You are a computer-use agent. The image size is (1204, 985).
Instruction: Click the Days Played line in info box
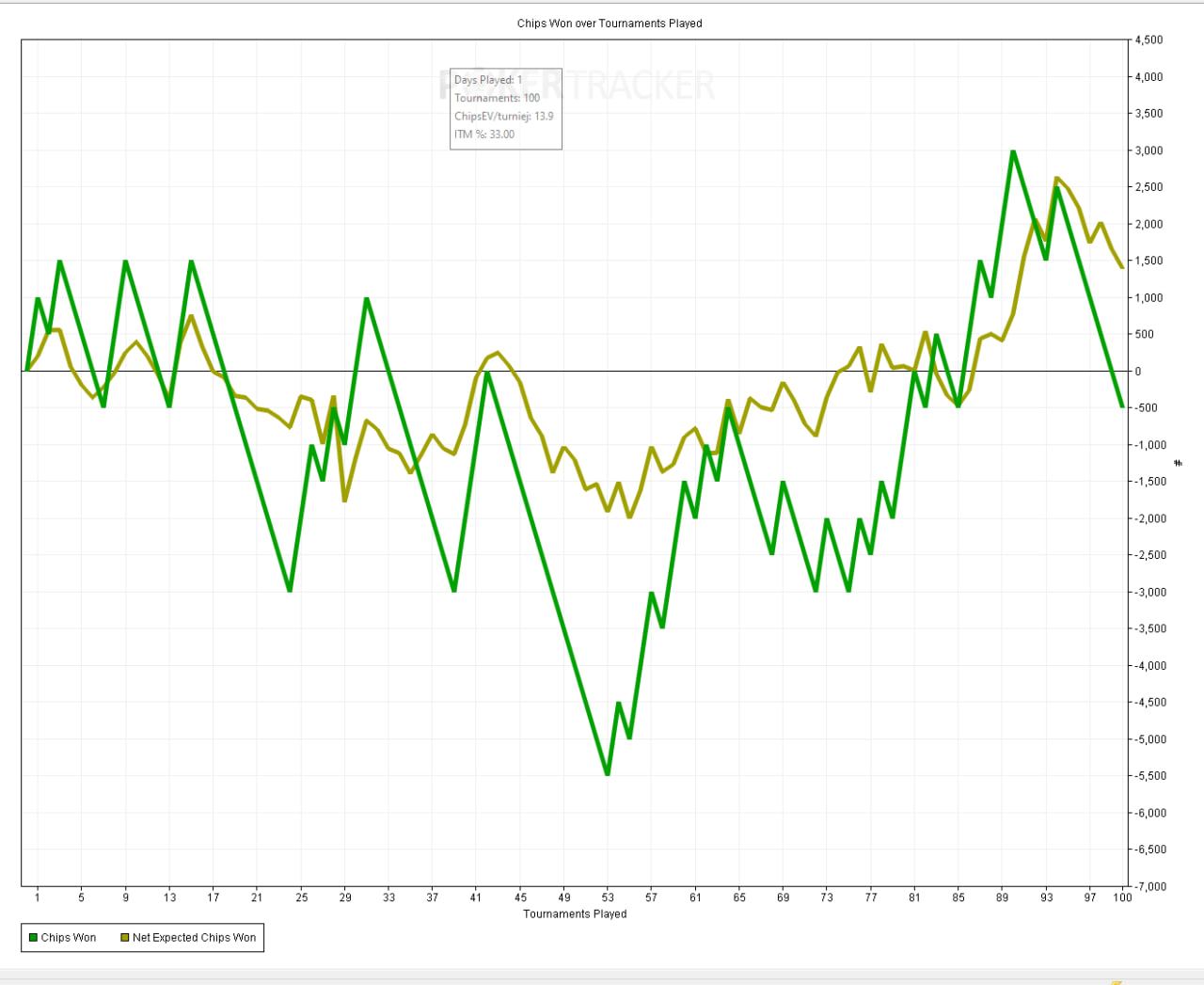(488, 80)
